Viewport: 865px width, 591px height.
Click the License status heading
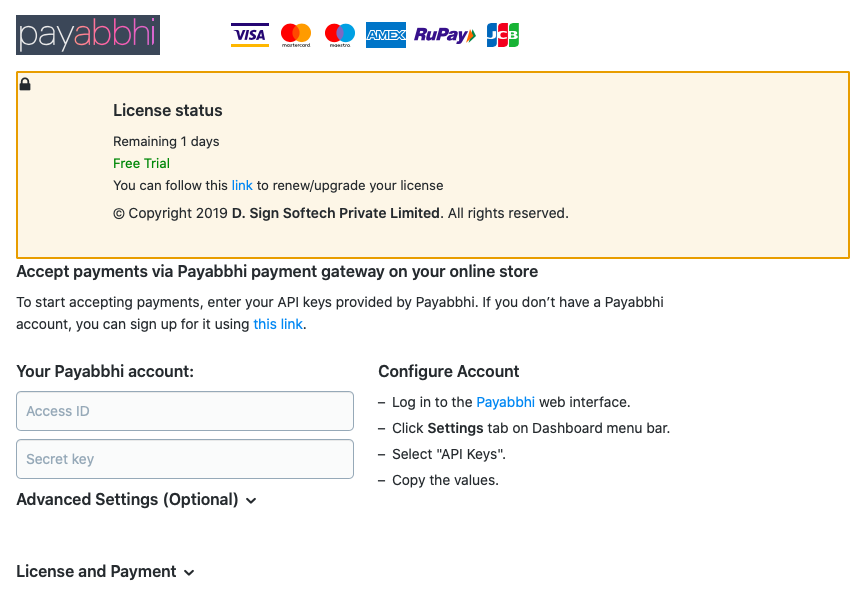coord(167,110)
